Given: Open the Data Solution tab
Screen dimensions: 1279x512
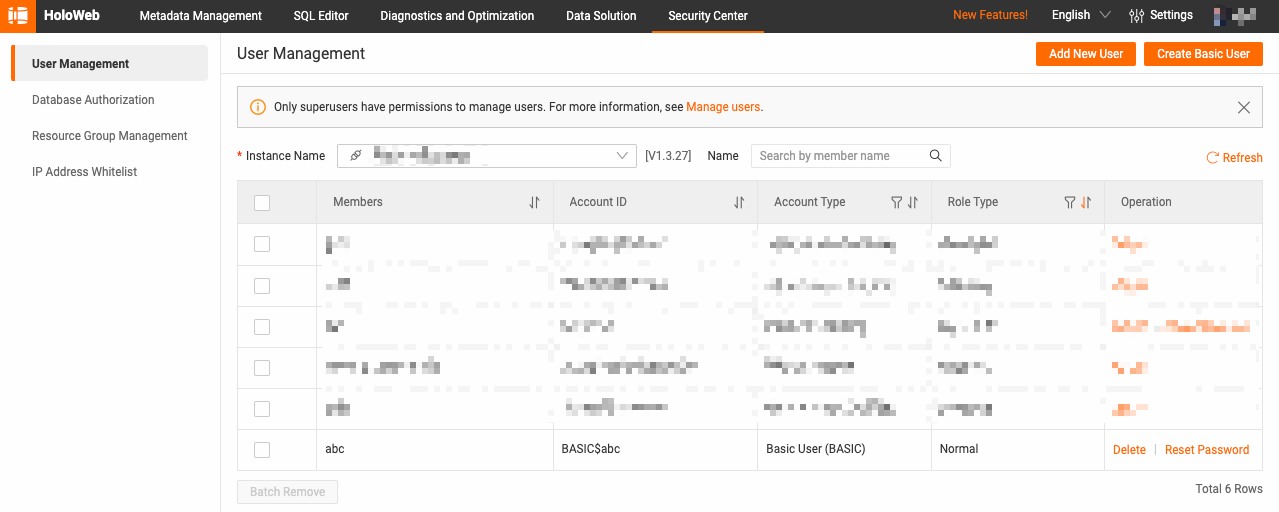Looking at the screenshot, I should [601, 16].
